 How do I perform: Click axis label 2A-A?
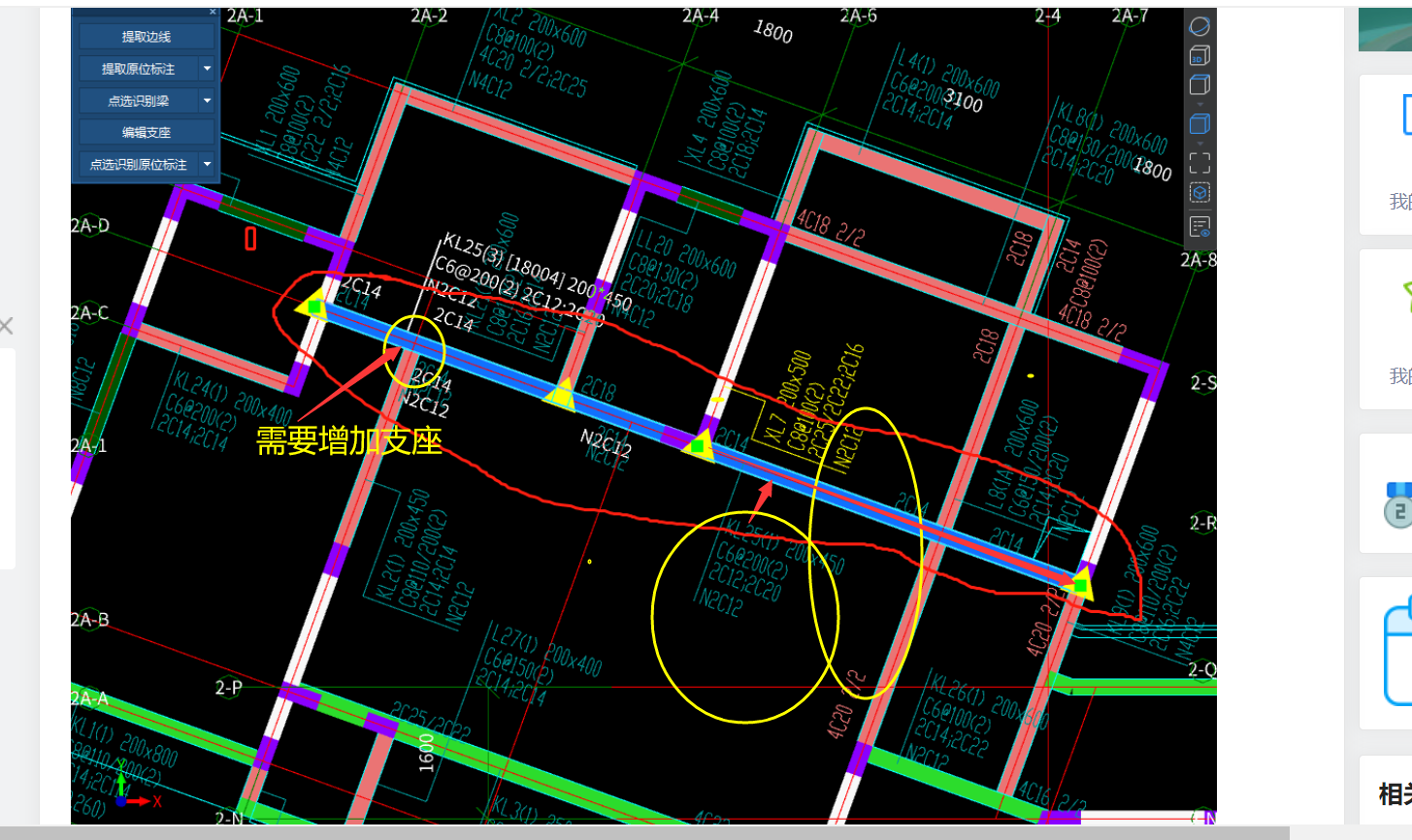tap(90, 698)
